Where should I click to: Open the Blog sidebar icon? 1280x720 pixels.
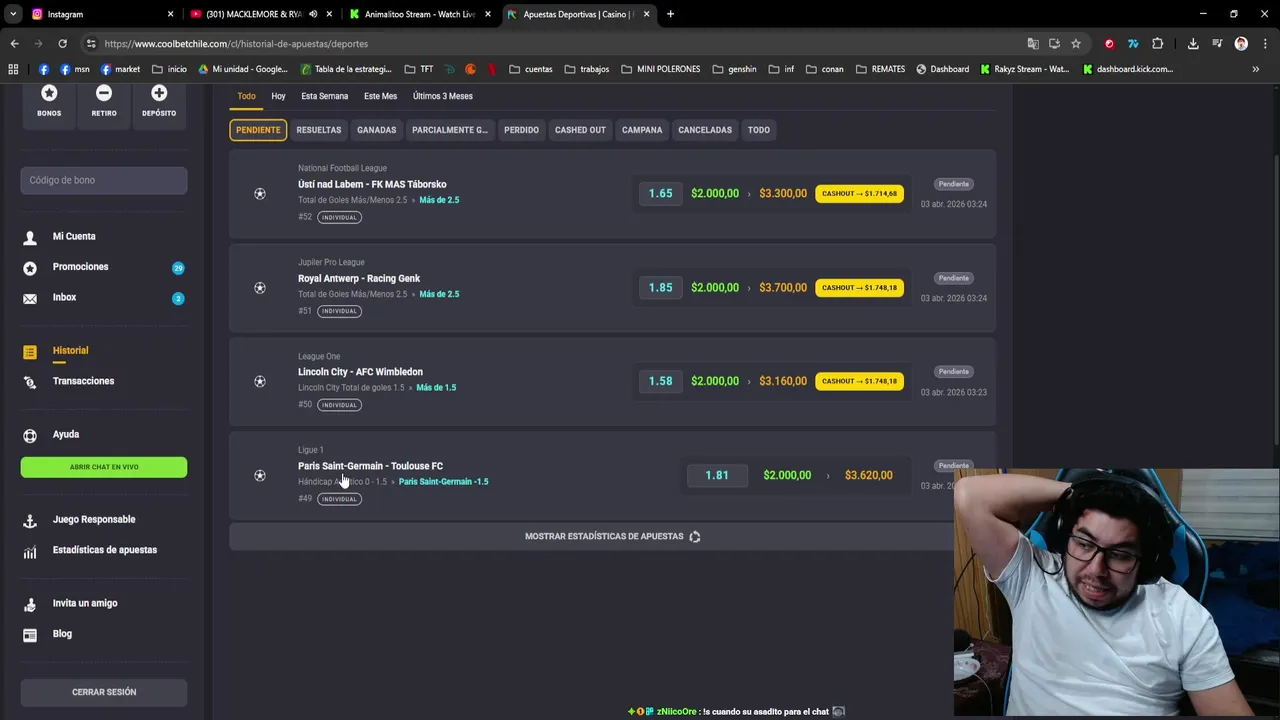[x=30, y=634]
